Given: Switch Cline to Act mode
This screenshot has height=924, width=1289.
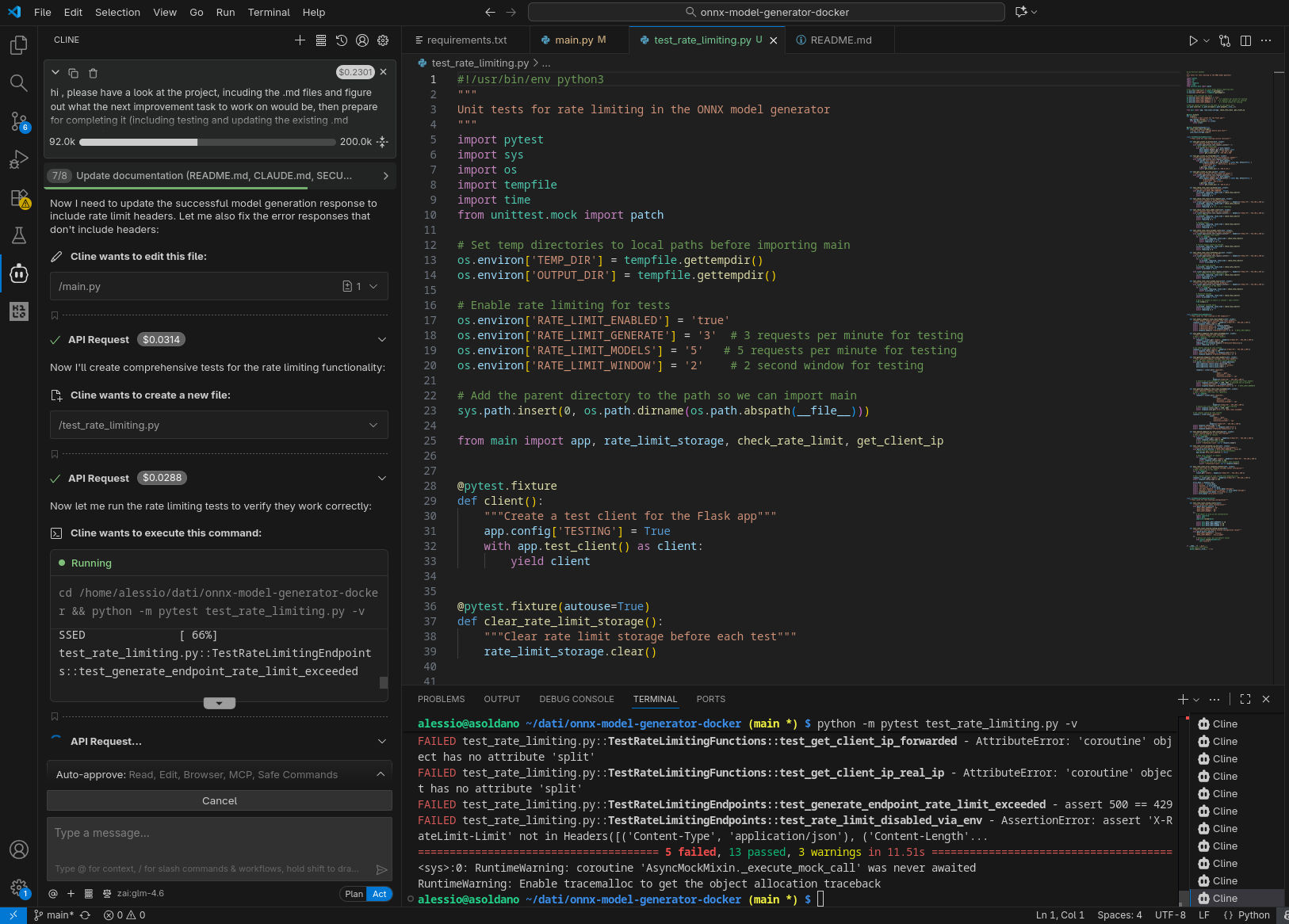Looking at the screenshot, I should pos(380,894).
